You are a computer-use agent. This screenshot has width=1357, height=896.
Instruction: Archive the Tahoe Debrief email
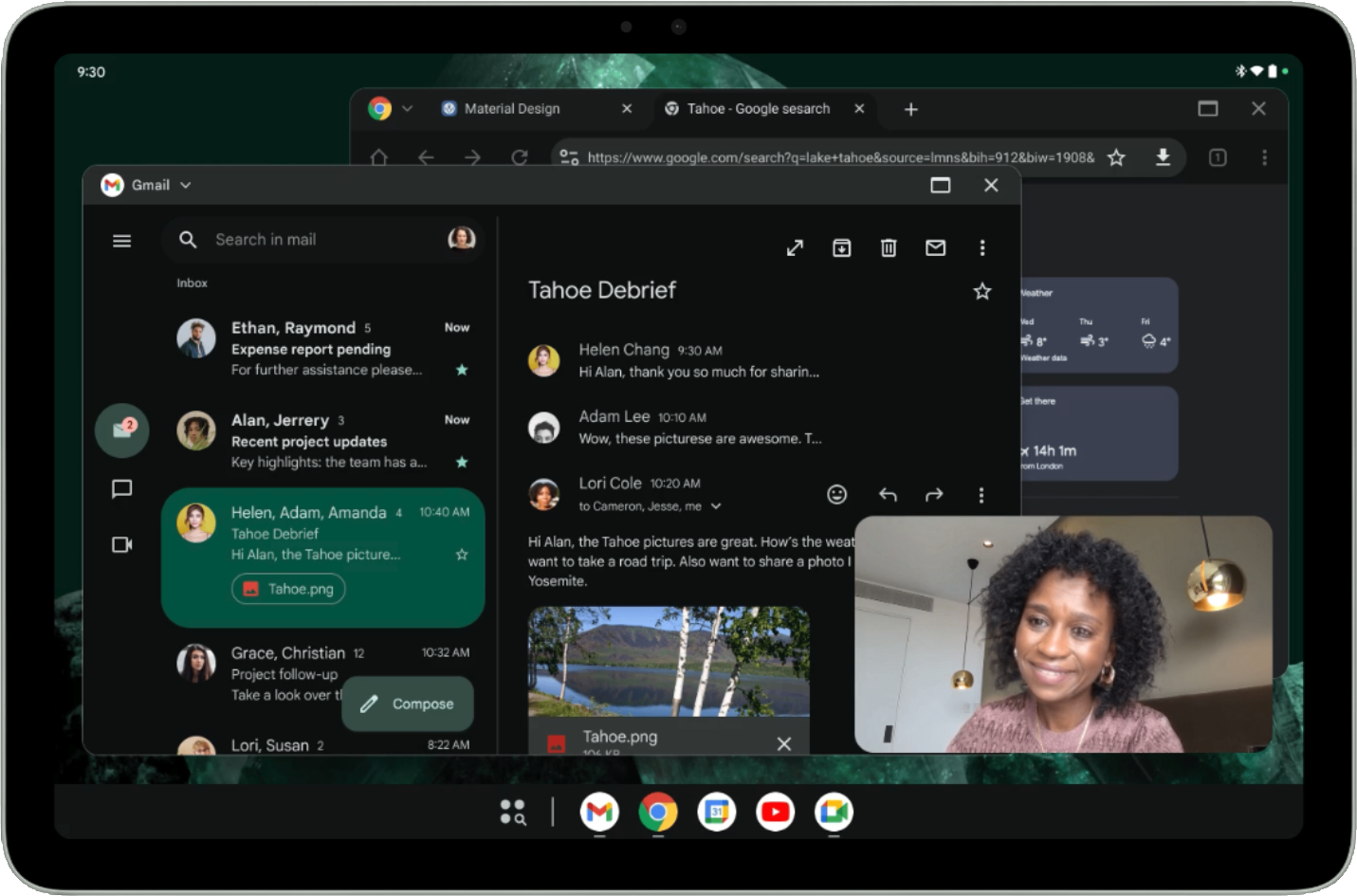(841, 247)
